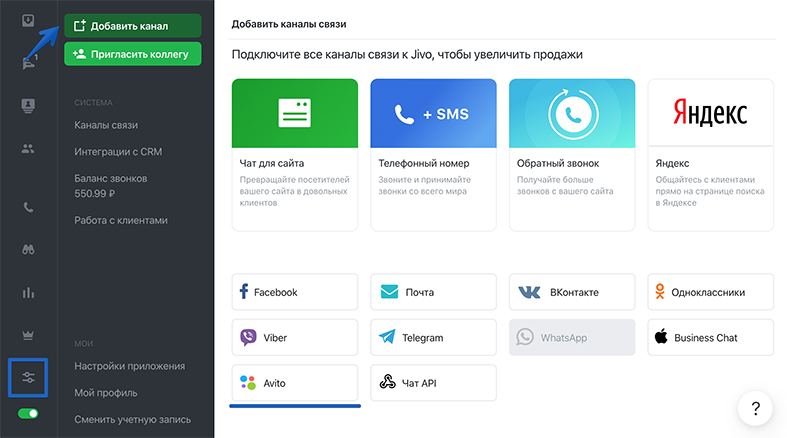787x438 pixels.
Task: Click the Добавить канал button
Action: click(133, 26)
